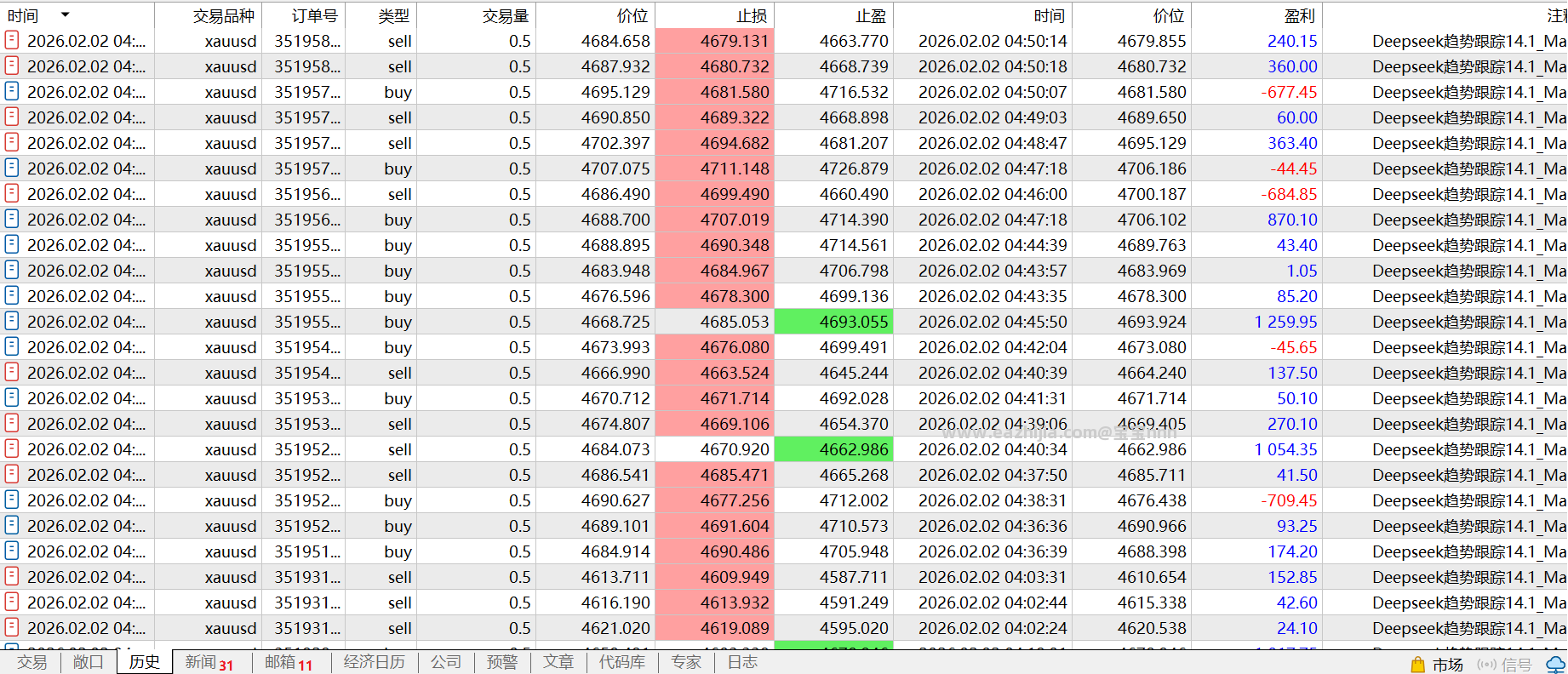Image resolution: width=1568 pixels, height=674 pixels.
Task: Select sell order icon with profit 240.15
Action: (x=12, y=39)
